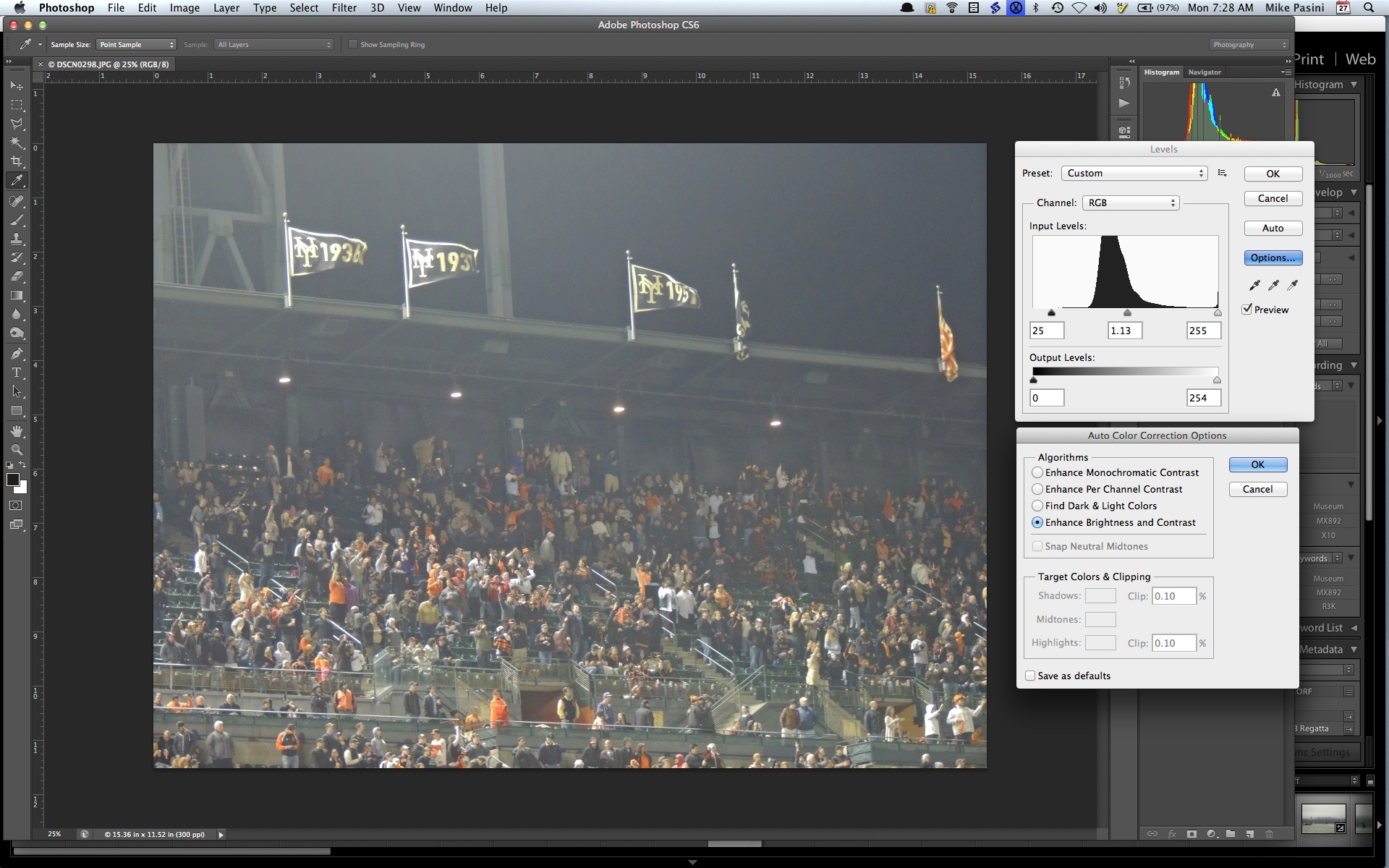Viewport: 1389px width, 868px height.
Task: Select the Brush tool
Action: point(17,220)
